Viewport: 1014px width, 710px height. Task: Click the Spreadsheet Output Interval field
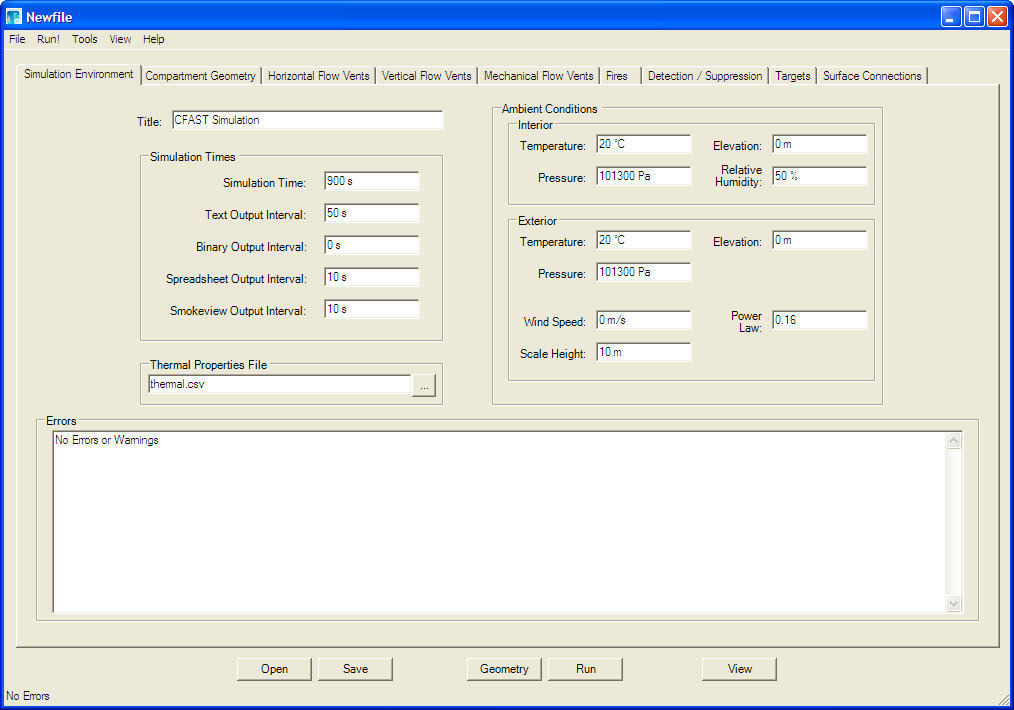(371, 277)
